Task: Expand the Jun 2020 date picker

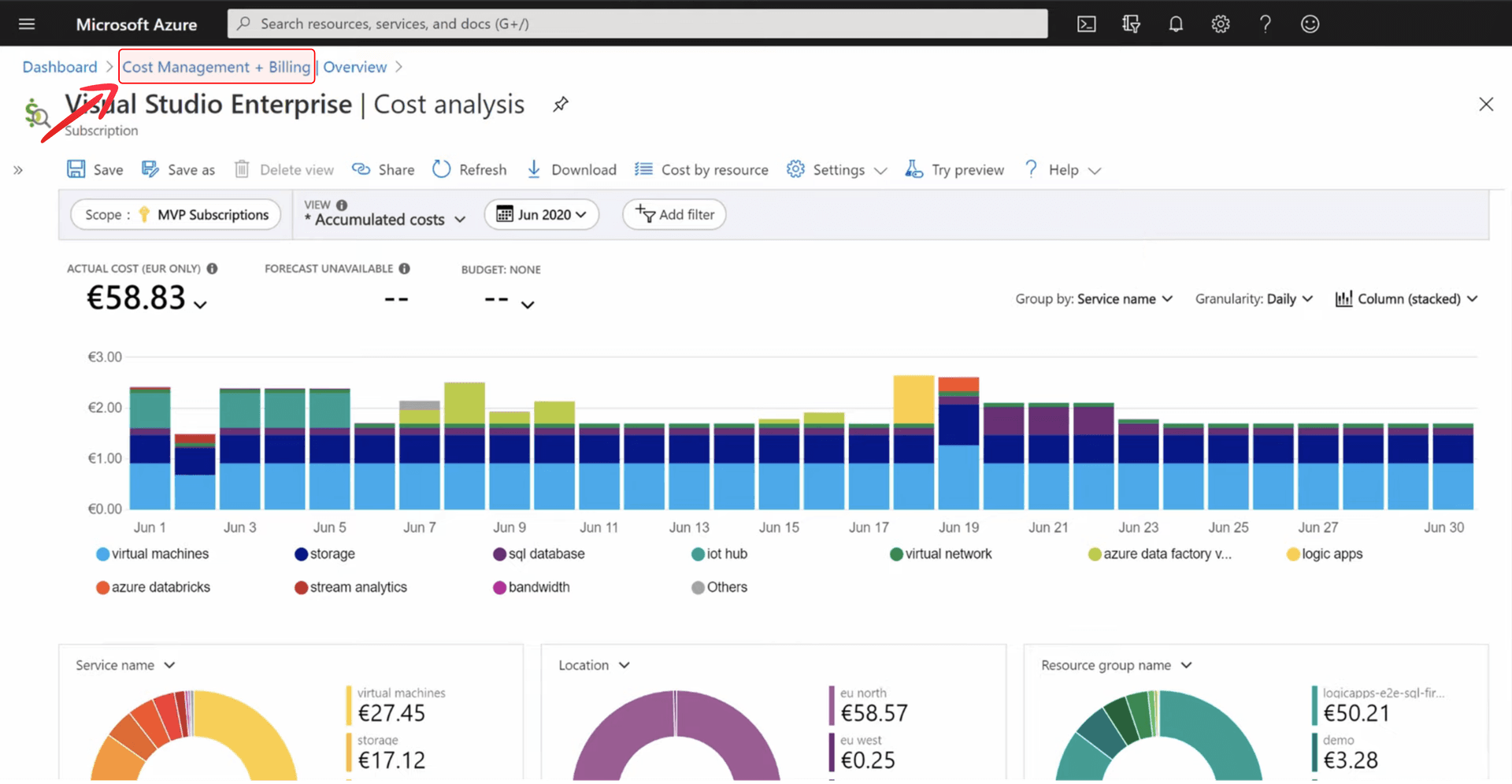Action: tap(542, 215)
